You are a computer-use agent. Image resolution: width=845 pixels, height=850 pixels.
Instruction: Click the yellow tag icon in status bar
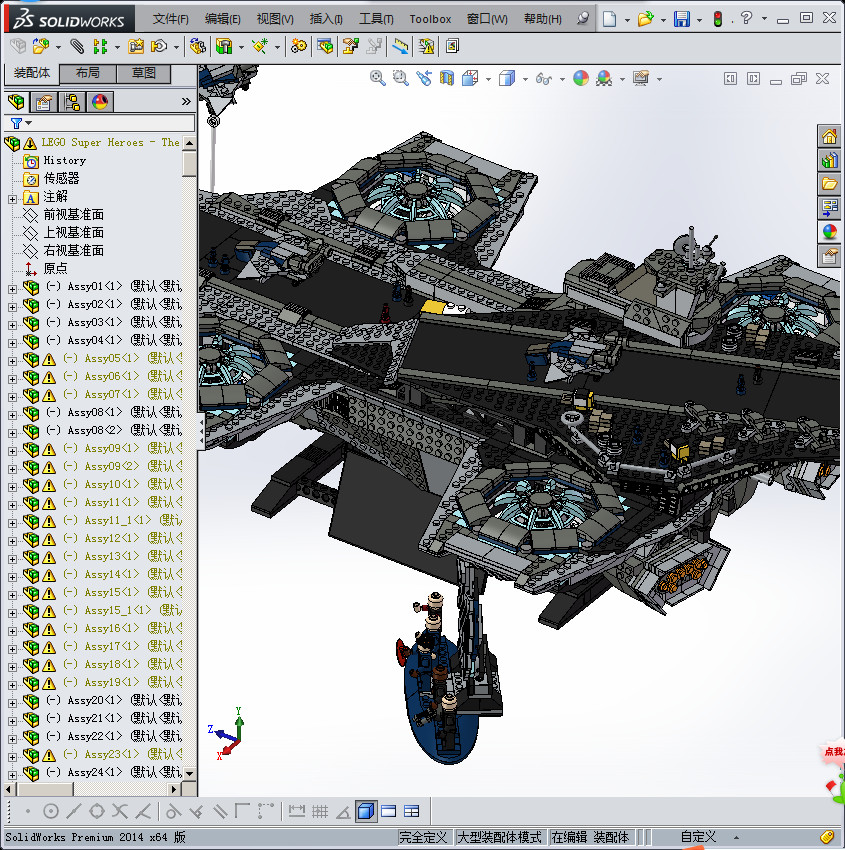[x=827, y=838]
